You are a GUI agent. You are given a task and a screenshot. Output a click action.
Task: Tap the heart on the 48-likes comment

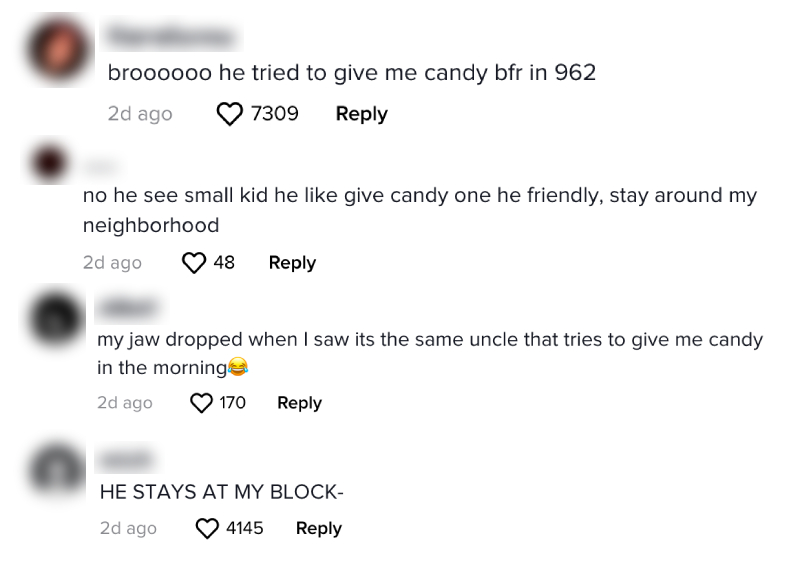coord(193,263)
